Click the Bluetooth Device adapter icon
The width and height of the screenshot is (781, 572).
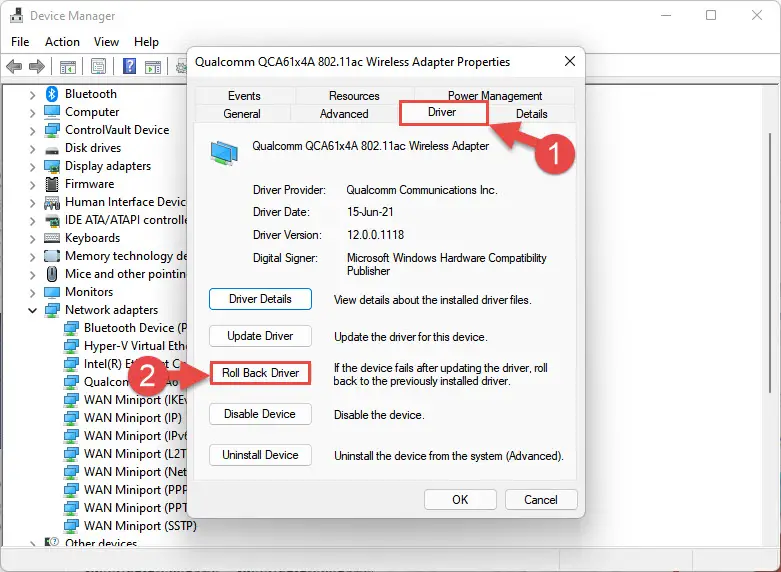coord(71,328)
